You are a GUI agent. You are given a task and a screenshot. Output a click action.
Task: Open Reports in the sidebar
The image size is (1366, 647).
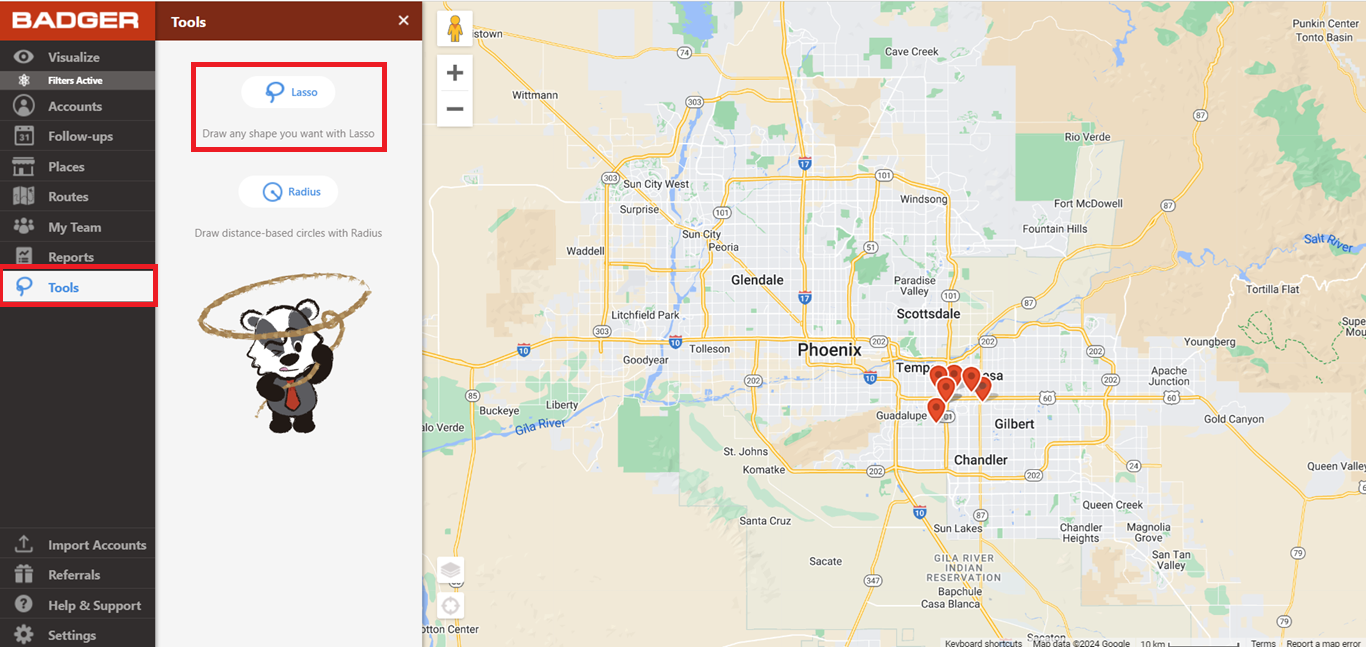click(77, 257)
